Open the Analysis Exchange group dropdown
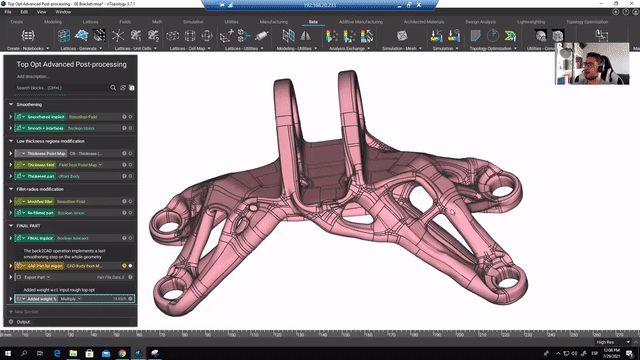 [x=369, y=48]
